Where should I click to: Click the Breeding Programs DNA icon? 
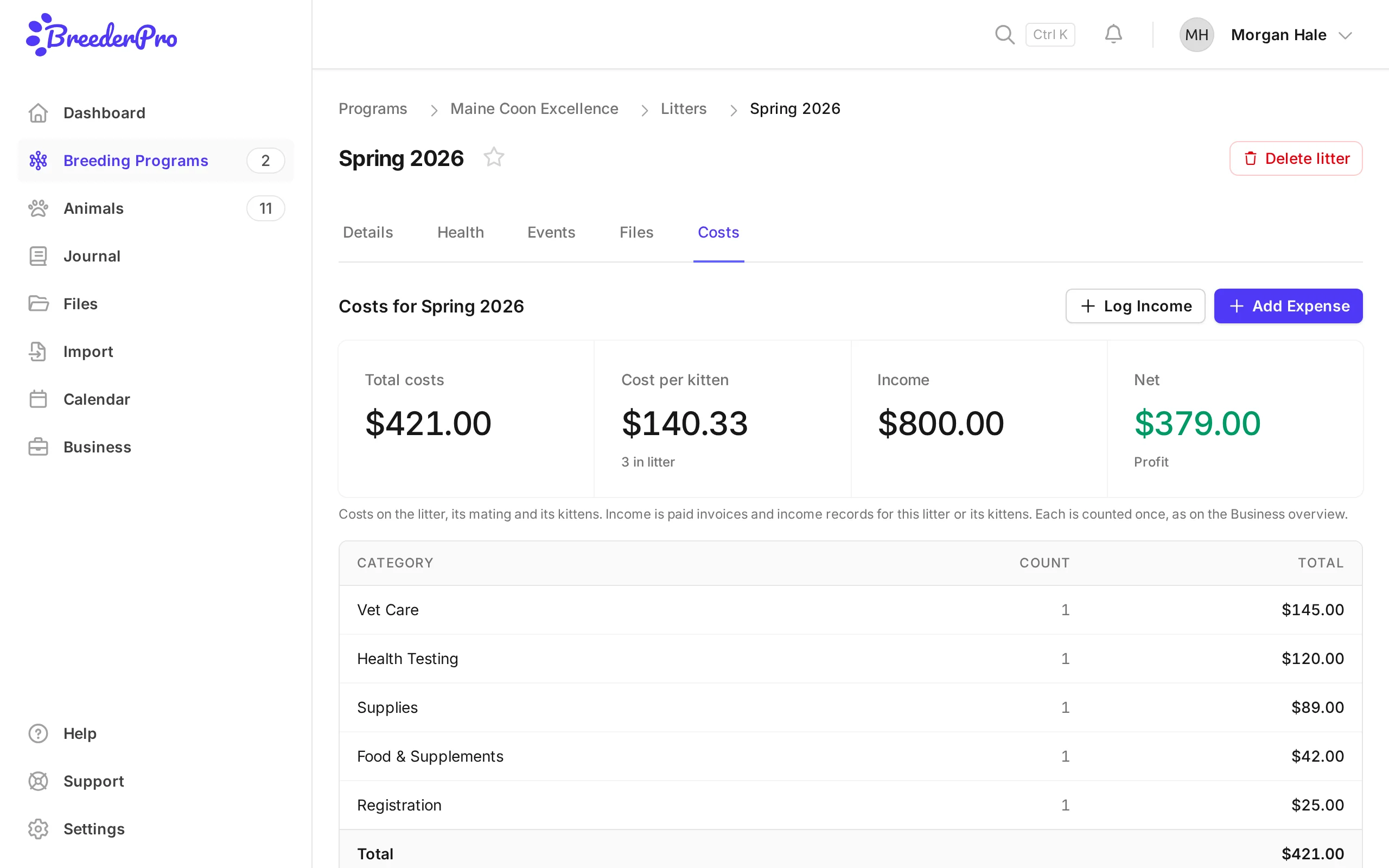38,161
